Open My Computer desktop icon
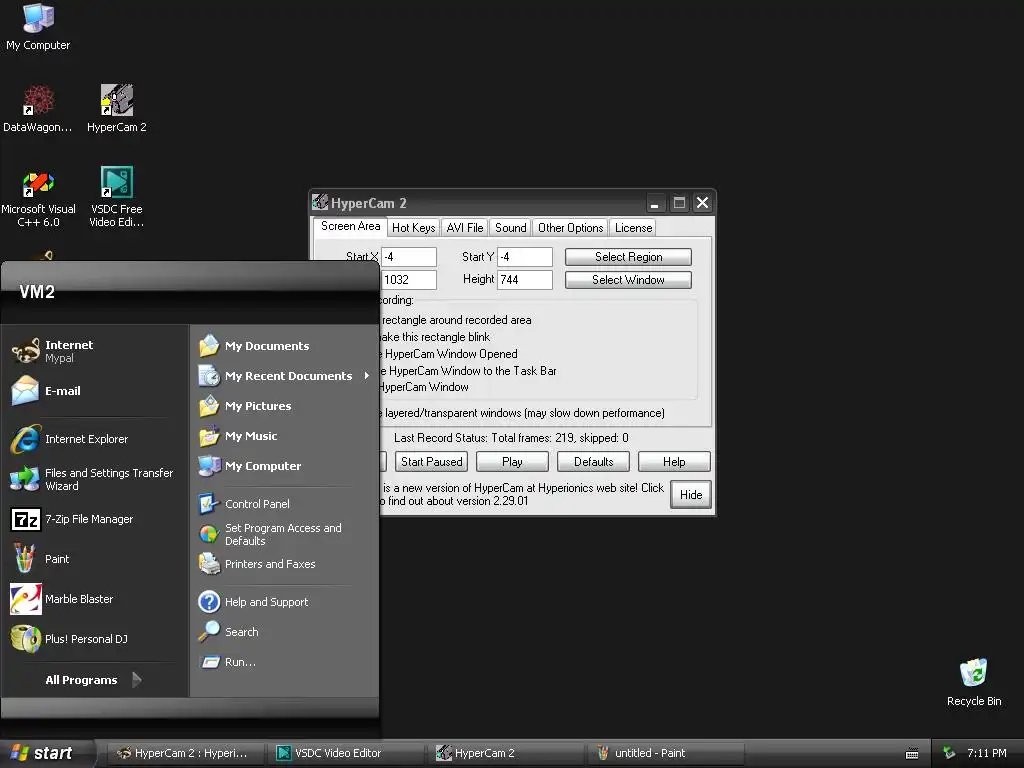The image size is (1024, 768). (38, 27)
